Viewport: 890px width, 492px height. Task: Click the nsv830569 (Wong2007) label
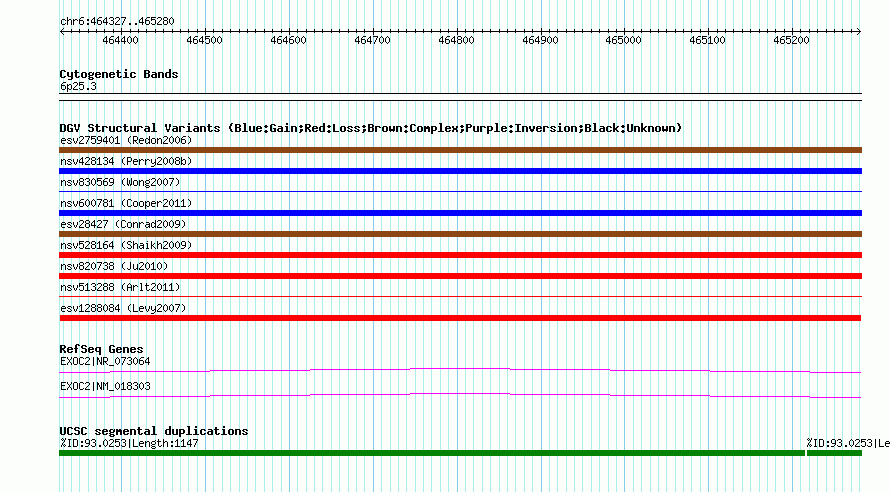[120, 182]
